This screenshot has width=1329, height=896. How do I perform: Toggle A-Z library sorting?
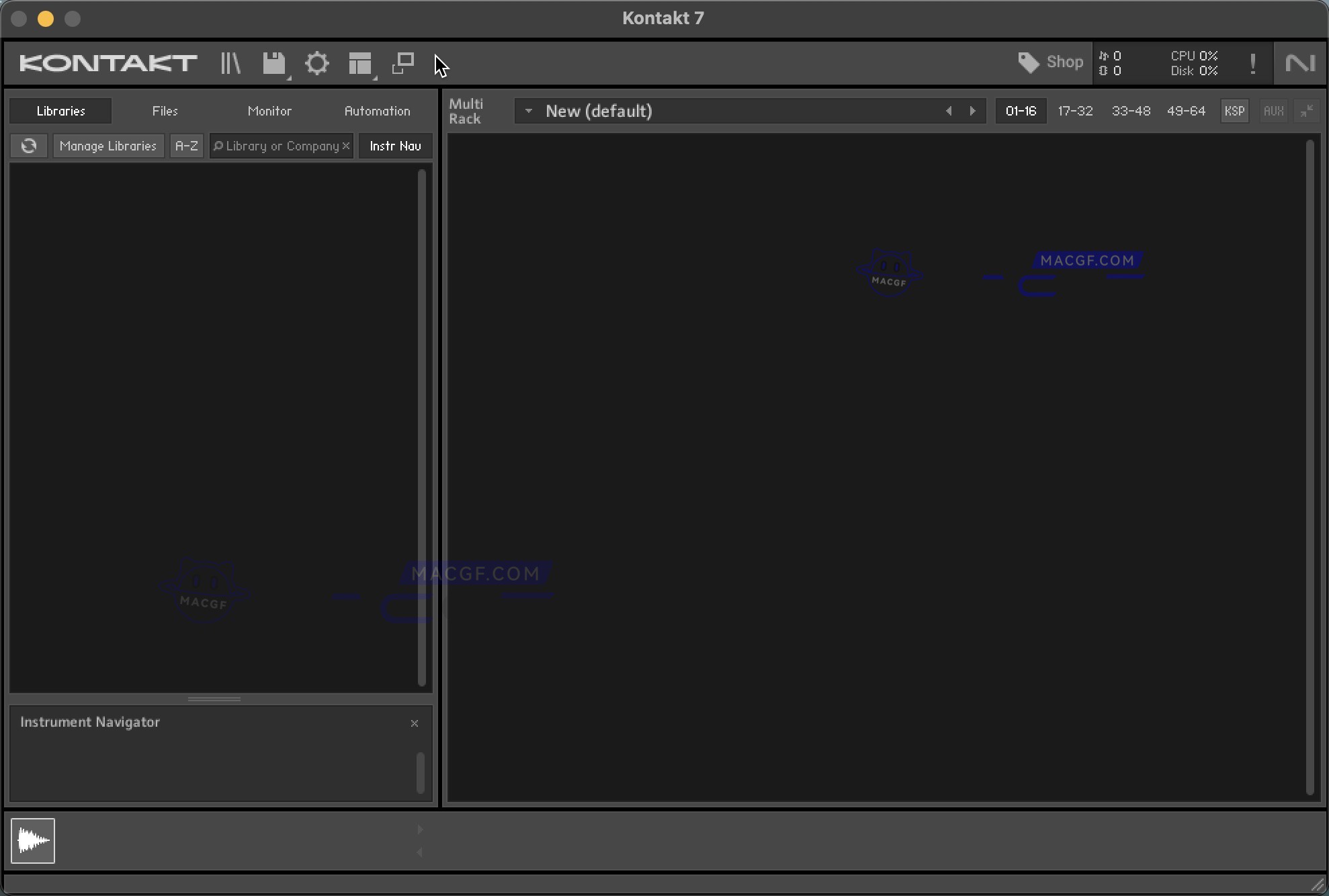[x=186, y=146]
